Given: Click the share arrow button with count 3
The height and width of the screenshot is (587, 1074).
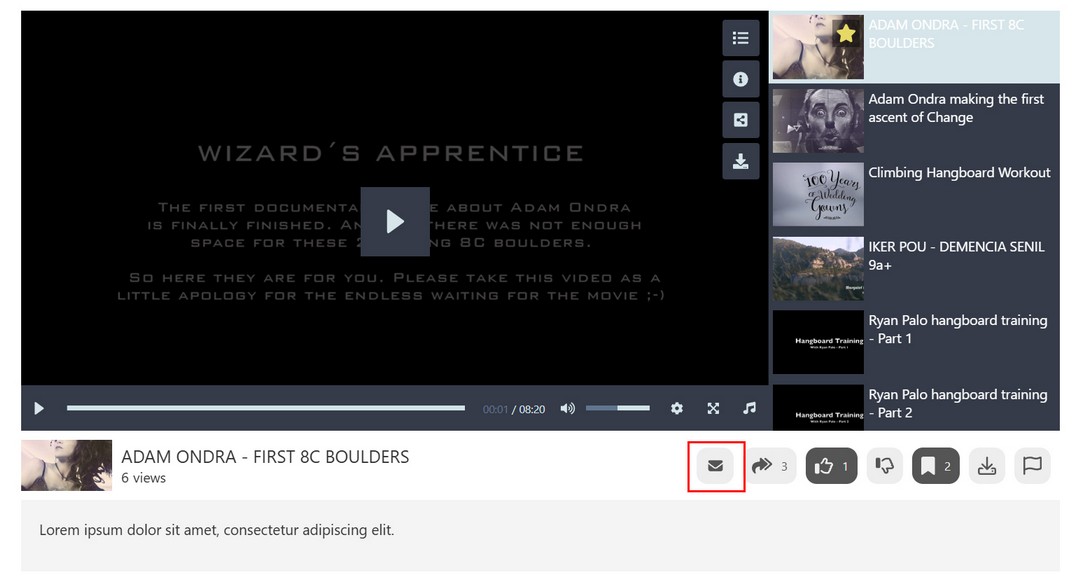Looking at the screenshot, I should pyautogui.click(x=771, y=466).
